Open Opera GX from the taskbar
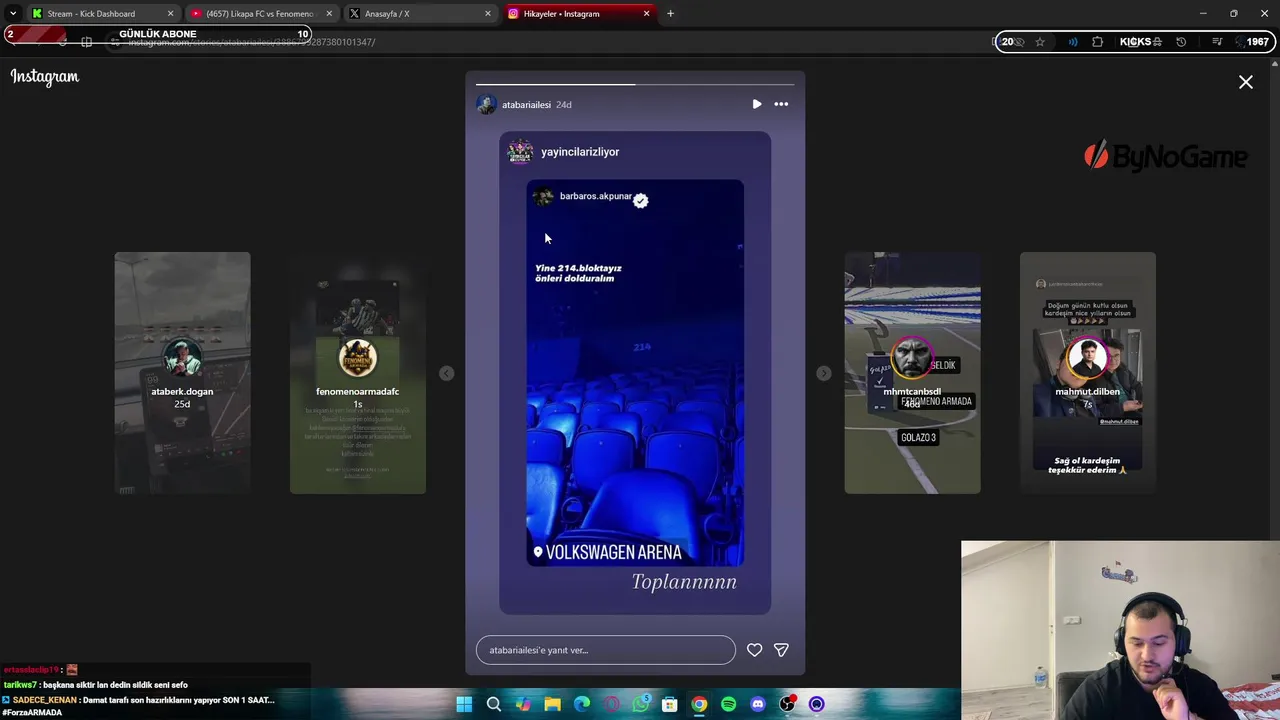 (x=611, y=704)
